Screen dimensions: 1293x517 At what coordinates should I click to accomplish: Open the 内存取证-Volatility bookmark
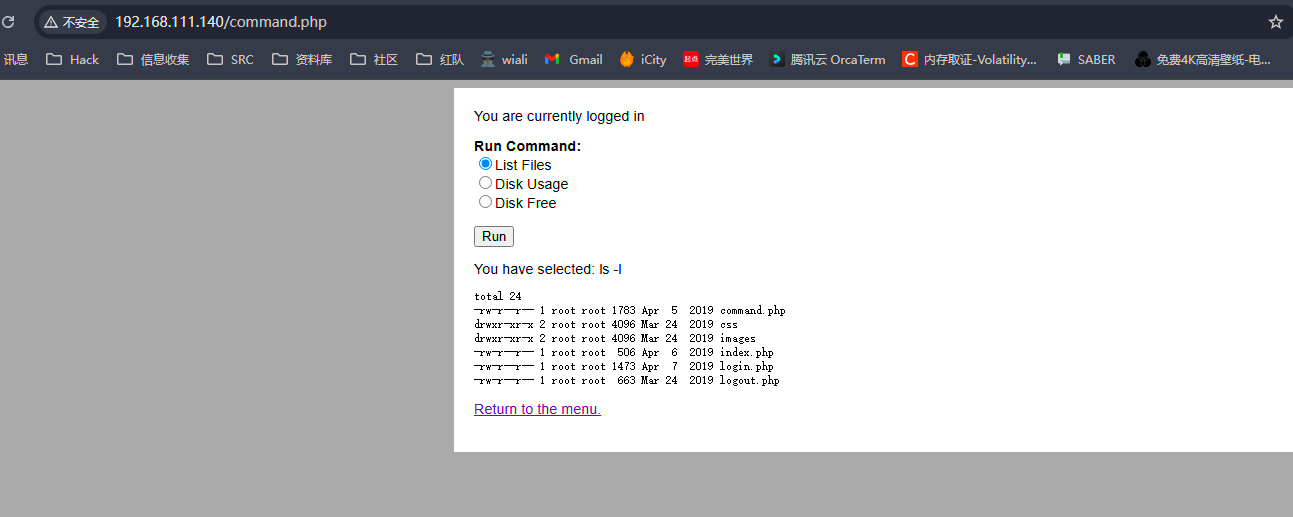pos(969,59)
